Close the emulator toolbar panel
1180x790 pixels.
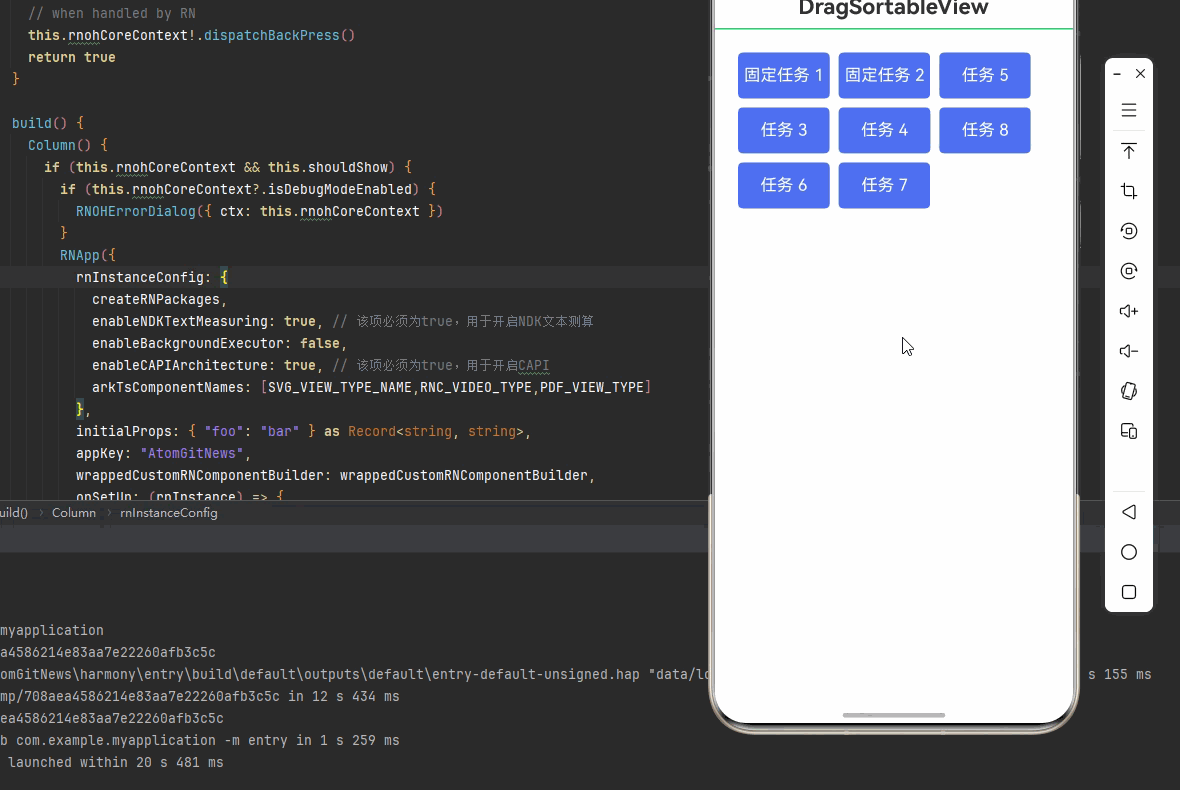pyautogui.click(x=1140, y=74)
